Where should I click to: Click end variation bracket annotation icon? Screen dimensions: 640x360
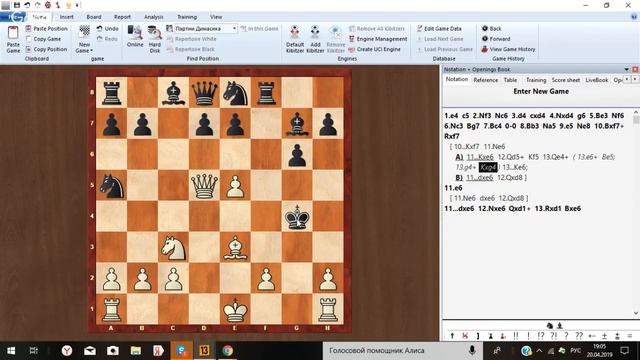pos(478,336)
